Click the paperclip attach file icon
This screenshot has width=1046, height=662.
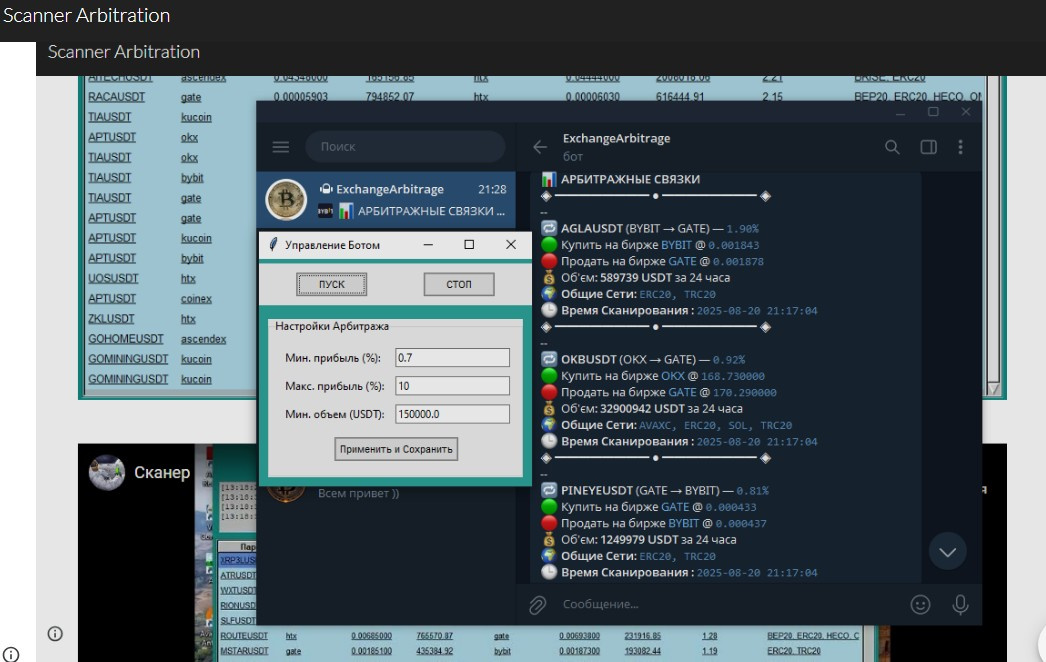click(538, 604)
